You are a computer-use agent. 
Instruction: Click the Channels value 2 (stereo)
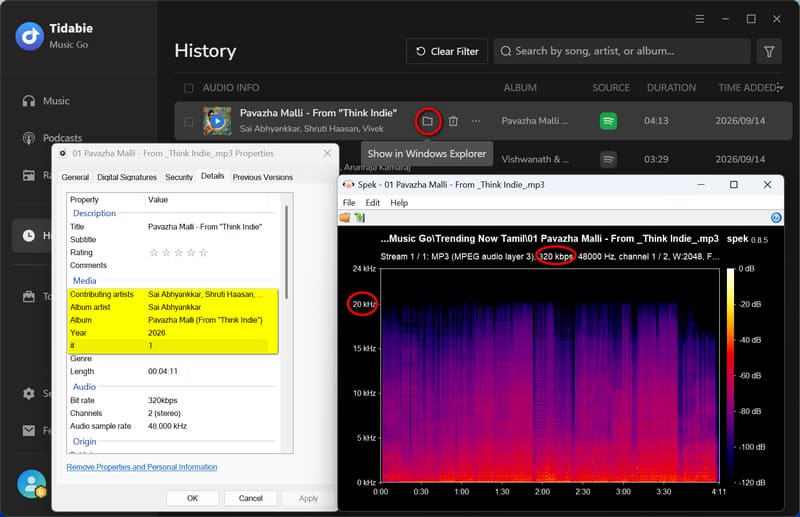coord(164,413)
